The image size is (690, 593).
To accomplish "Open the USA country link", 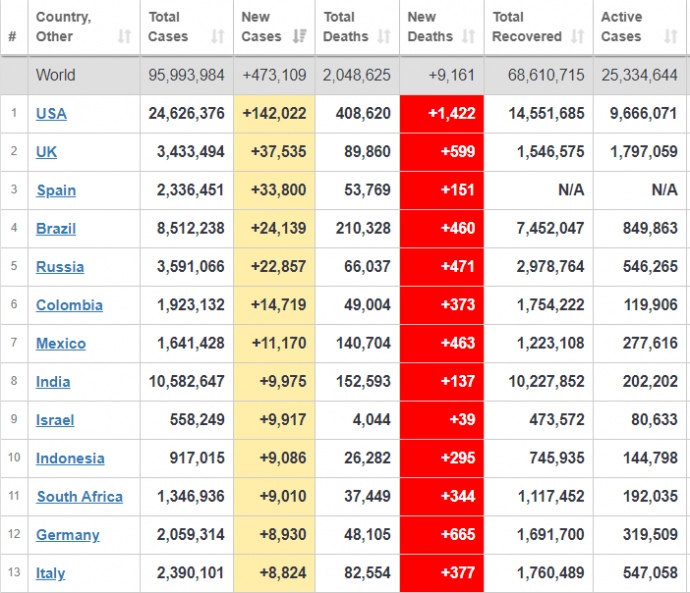I will (51, 114).
